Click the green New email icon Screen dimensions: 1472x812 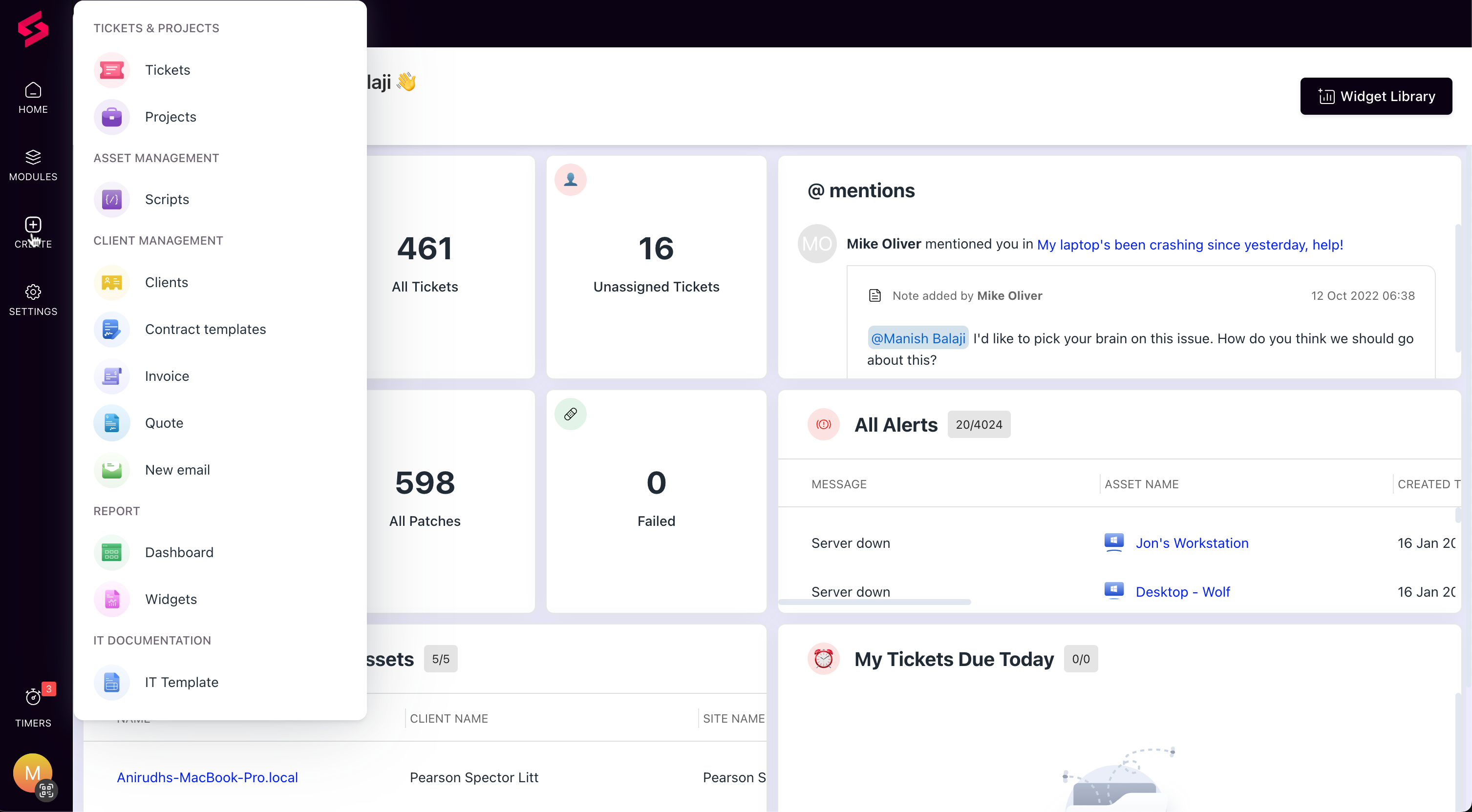click(x=111, y=470)
